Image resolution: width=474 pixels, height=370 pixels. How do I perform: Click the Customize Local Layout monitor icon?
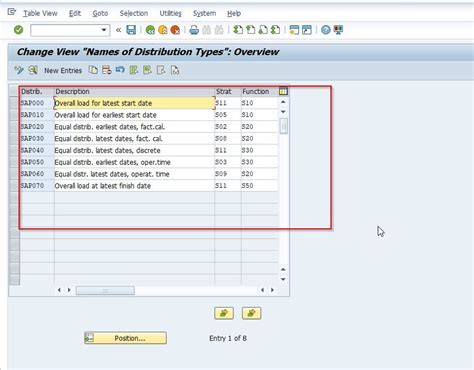[338, 30]
